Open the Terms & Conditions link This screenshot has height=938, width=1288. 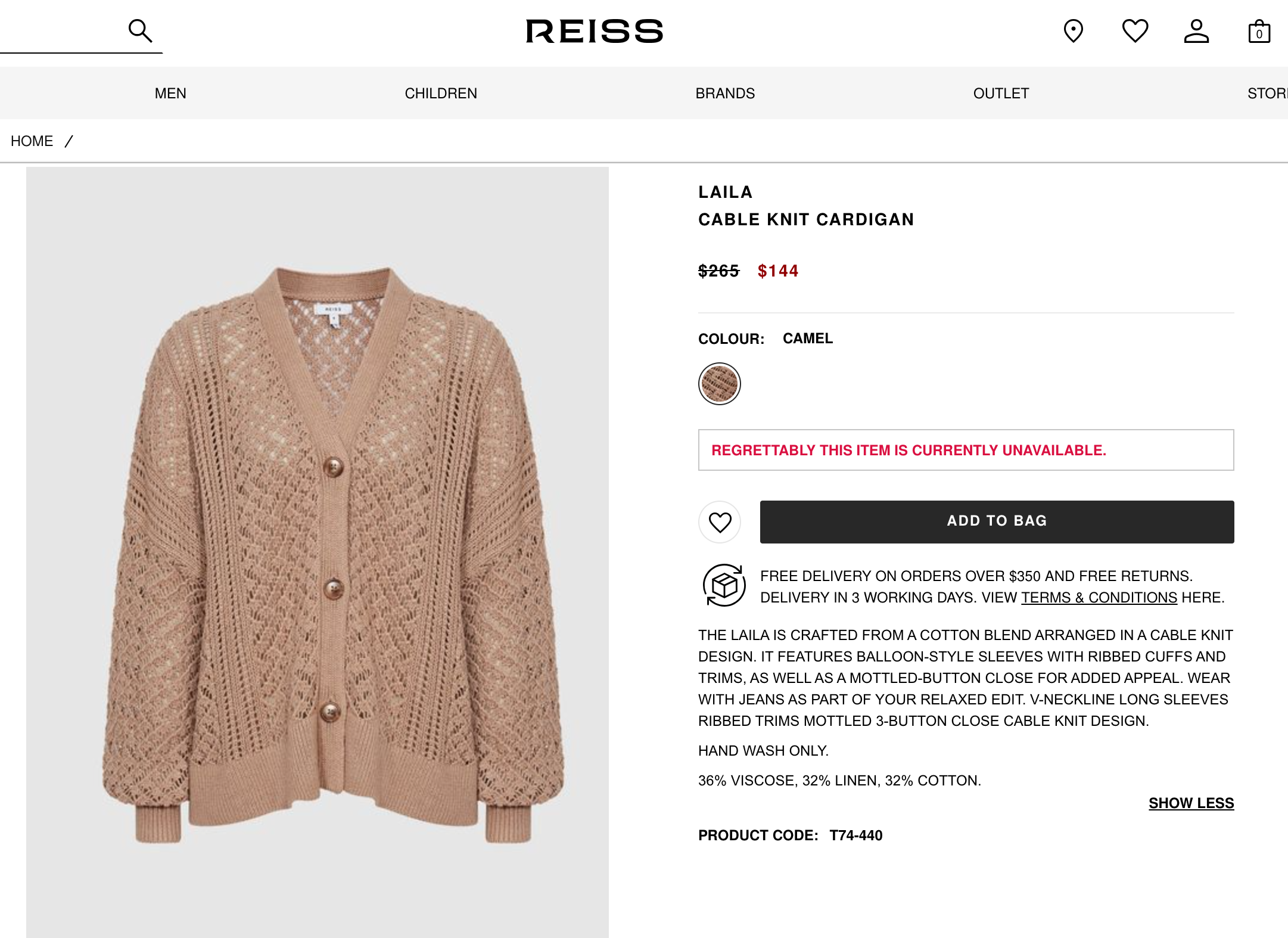tap(1099, 598)
